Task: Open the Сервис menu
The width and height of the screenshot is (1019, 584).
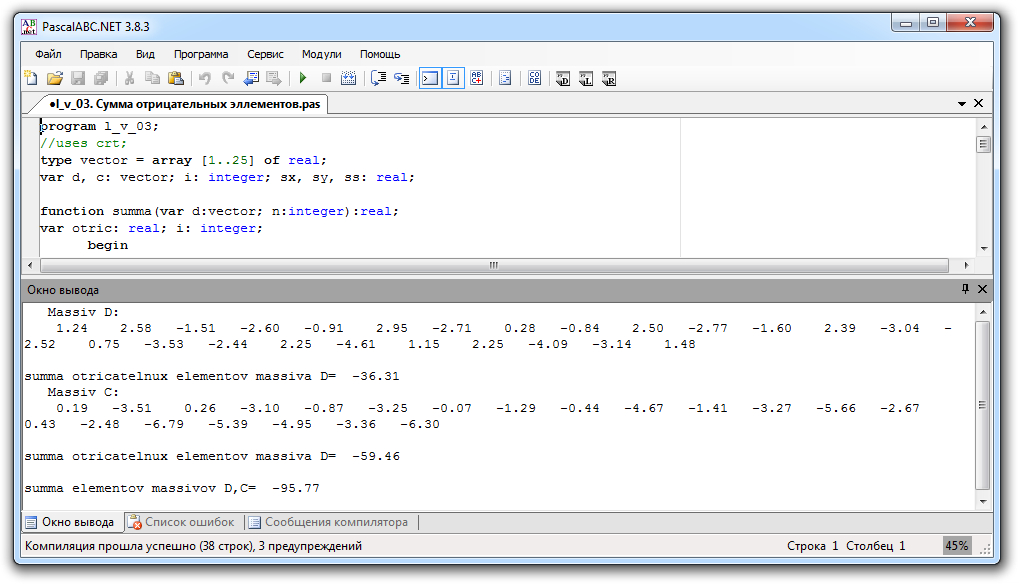Action: pos(265,54)
